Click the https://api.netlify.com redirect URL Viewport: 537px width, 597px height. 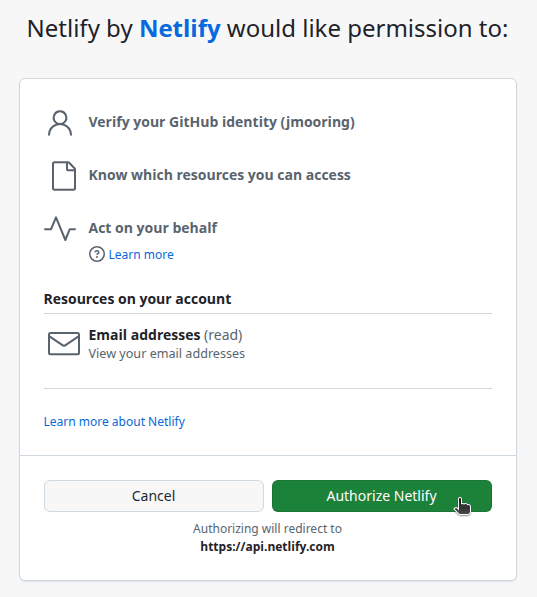pos(267,546)
